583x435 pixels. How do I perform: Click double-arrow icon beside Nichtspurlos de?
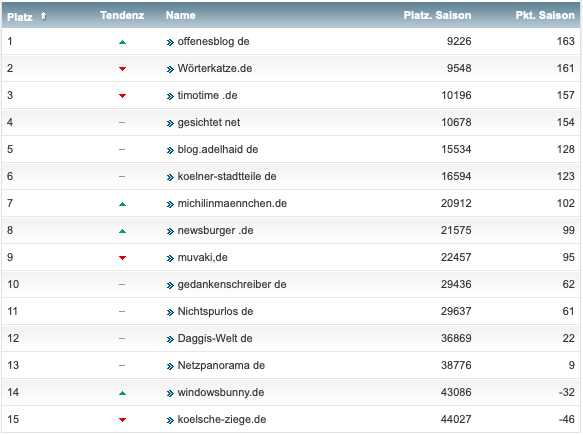click(170, 312)
